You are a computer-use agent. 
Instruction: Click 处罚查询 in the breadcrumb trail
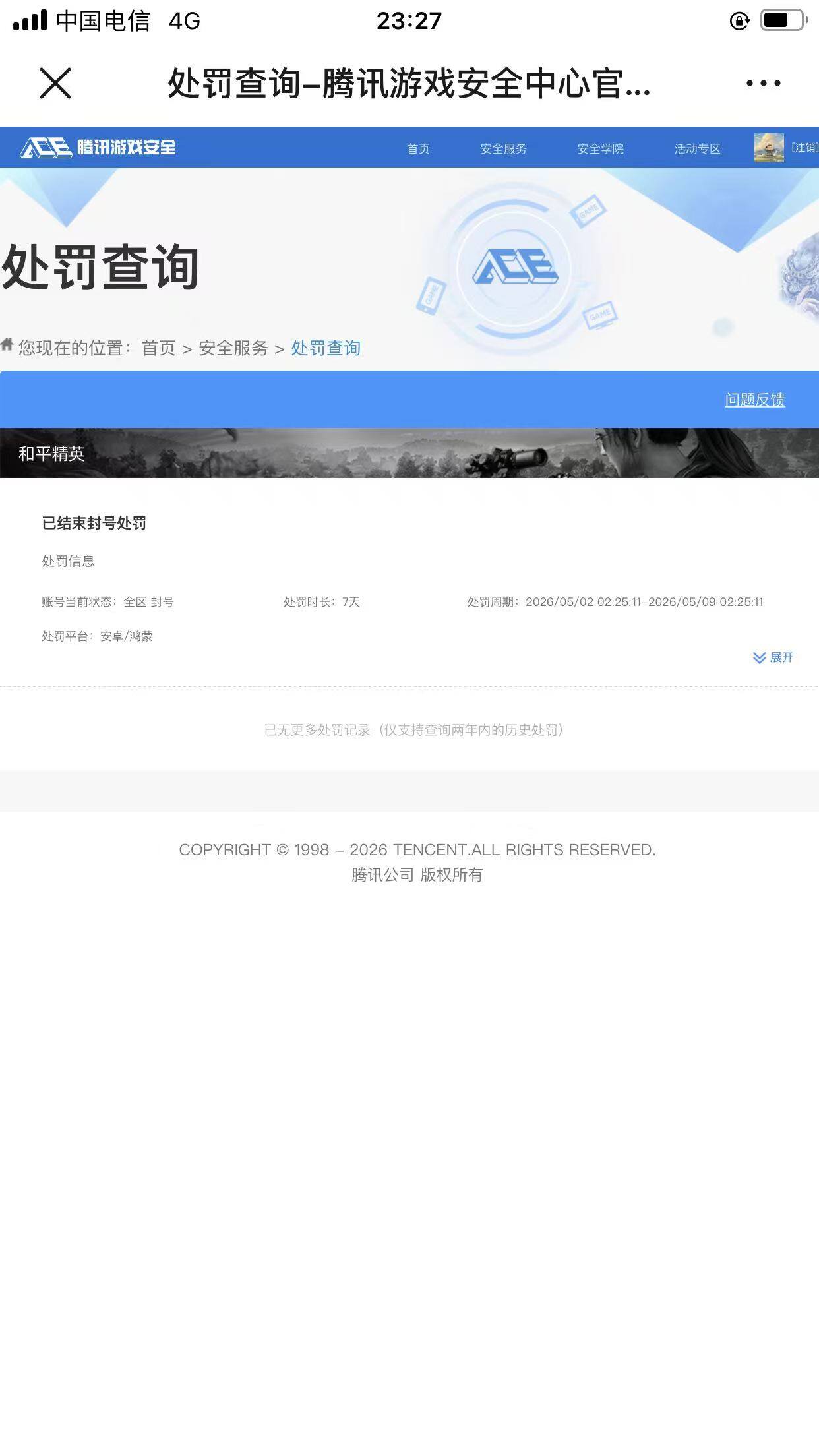pyautogui.click(x=326, y=348)
